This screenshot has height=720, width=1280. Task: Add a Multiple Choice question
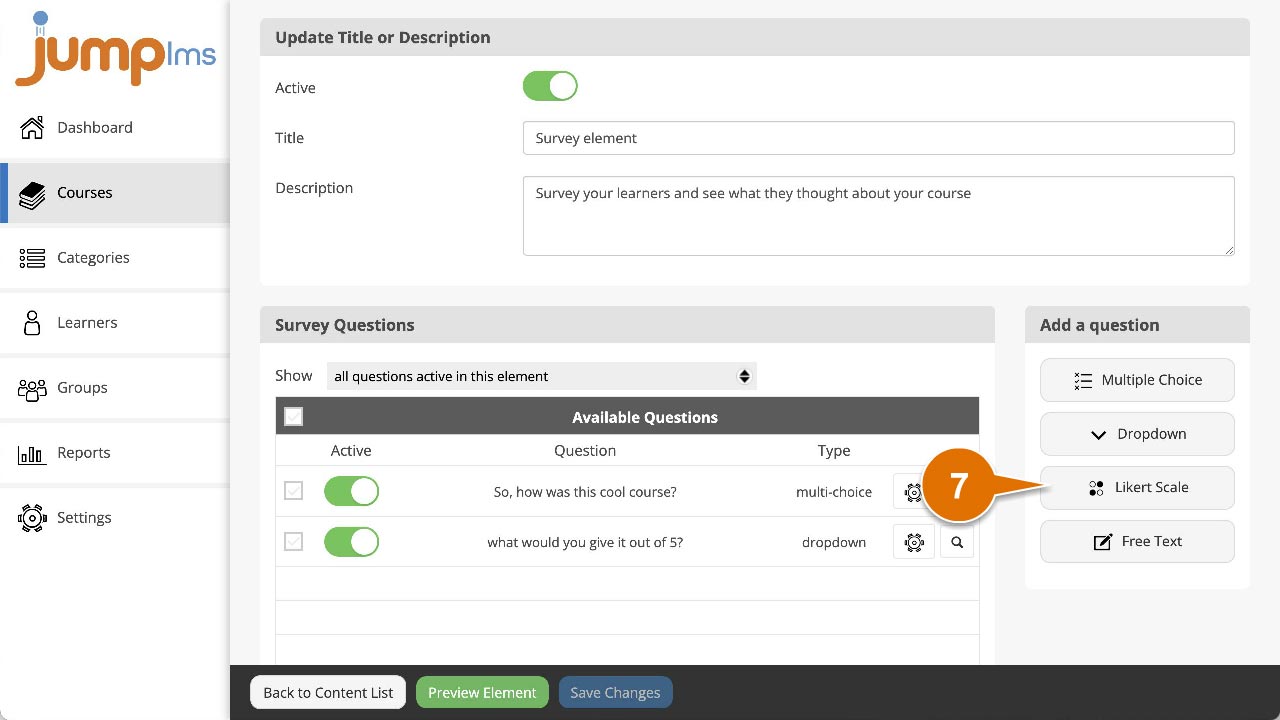point(1137,380)
